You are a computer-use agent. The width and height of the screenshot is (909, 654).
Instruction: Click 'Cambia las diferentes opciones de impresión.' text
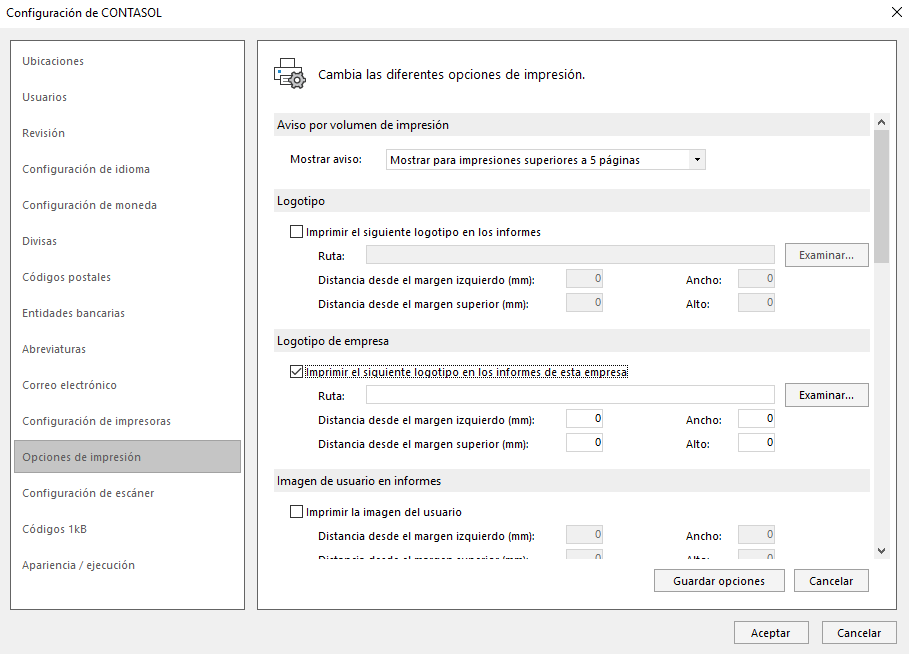(x=452, y=74)
